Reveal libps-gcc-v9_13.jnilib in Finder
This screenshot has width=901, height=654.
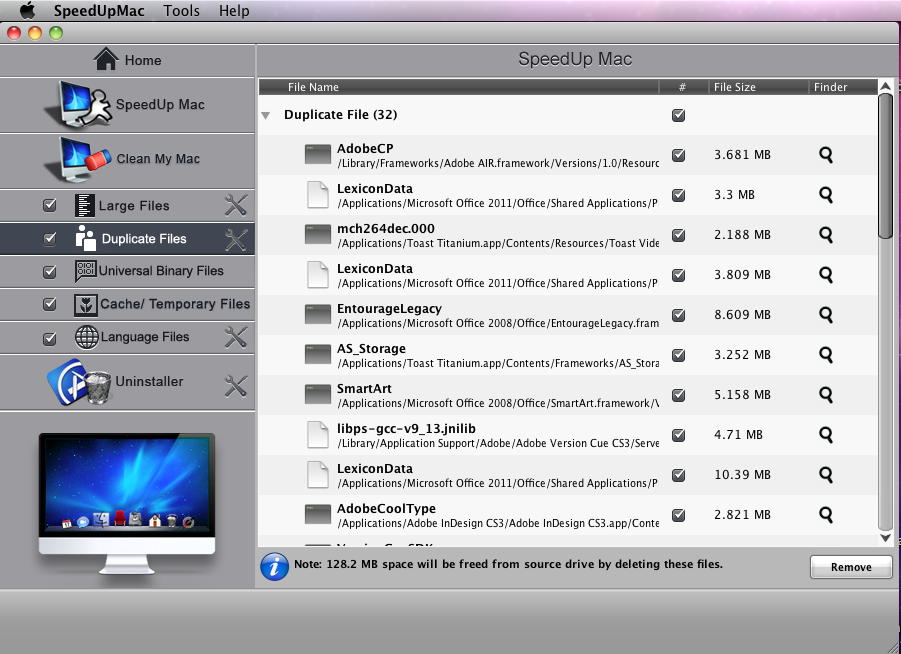pos(826,434)
